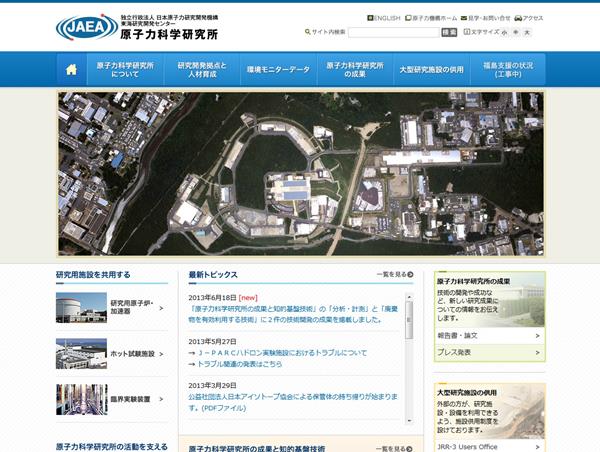Open the アクセス link
The image size is (600, 452).
[x=529, y=18]
